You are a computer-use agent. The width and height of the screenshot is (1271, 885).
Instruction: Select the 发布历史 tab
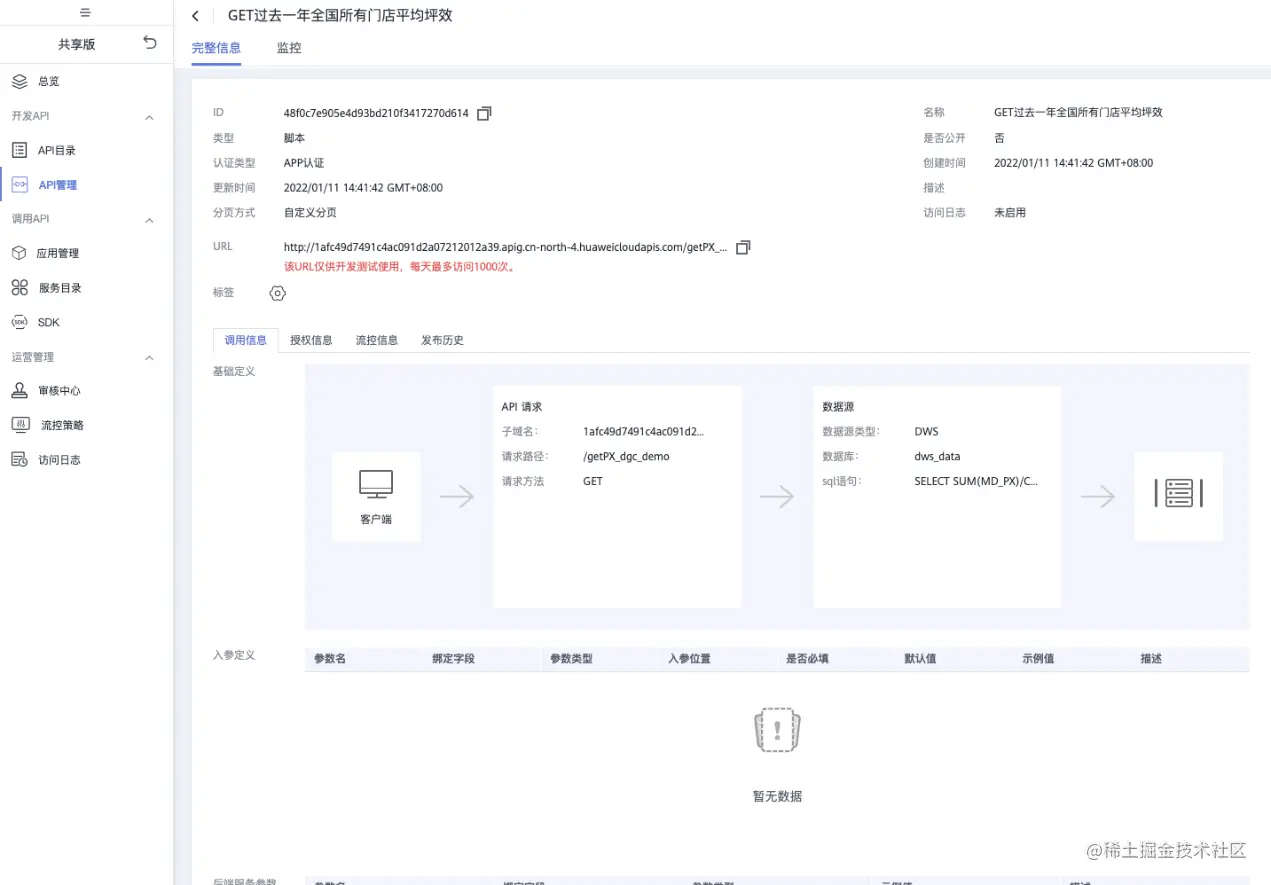tap(442, 340)
